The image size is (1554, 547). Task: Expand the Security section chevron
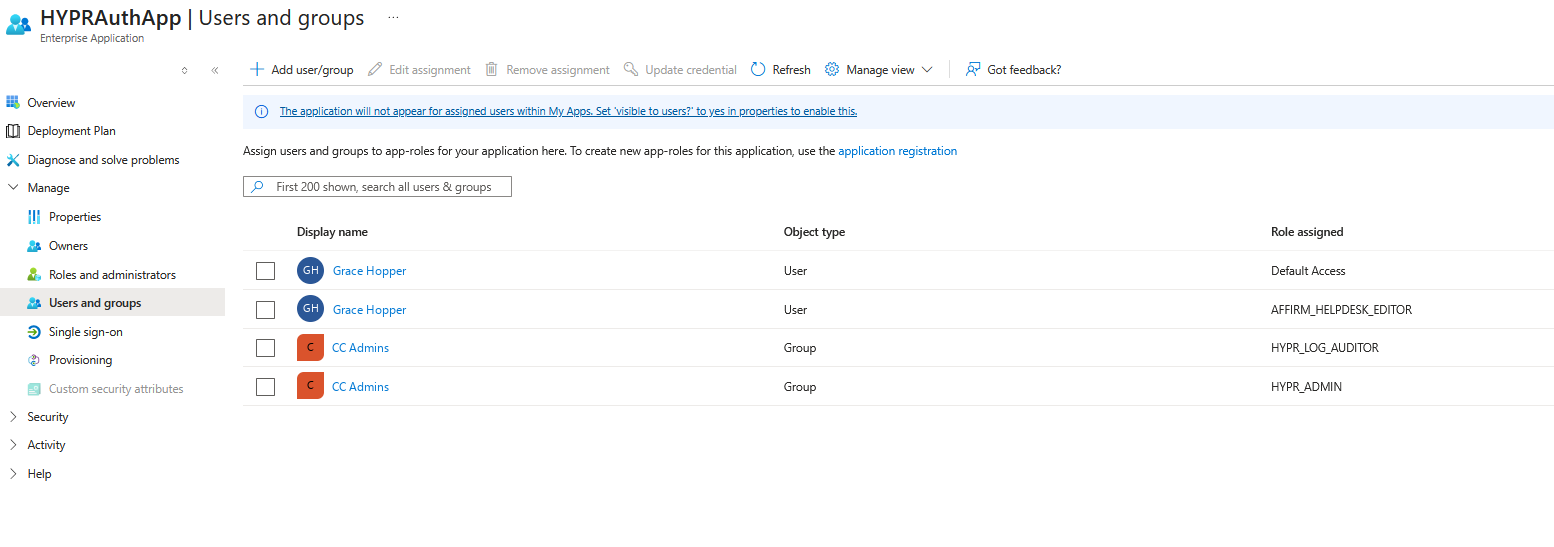click(13, 417)
